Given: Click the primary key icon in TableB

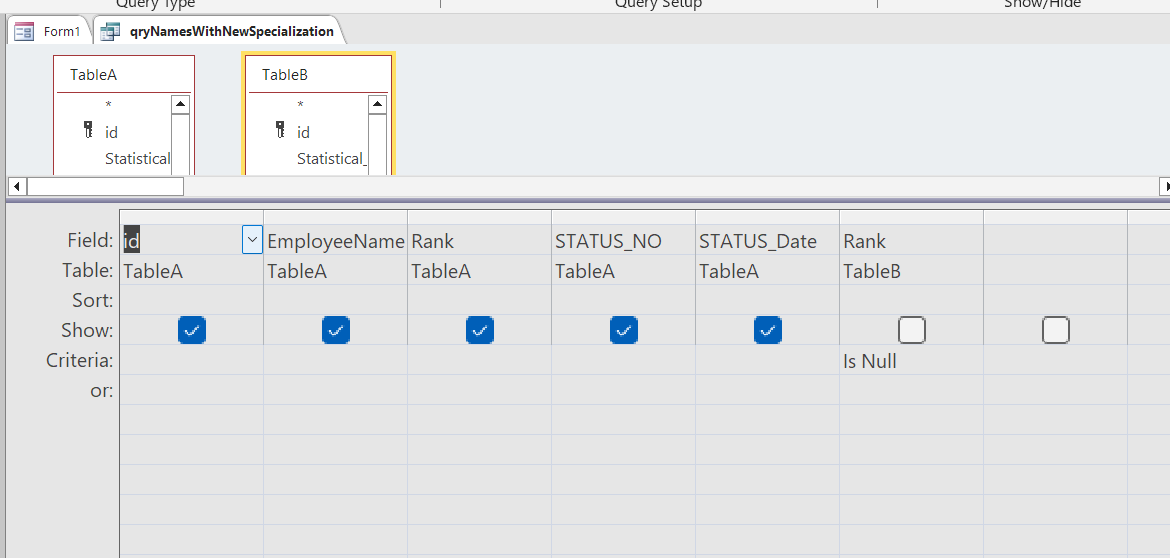Looking at the screenshot, I should click(280, 131).
